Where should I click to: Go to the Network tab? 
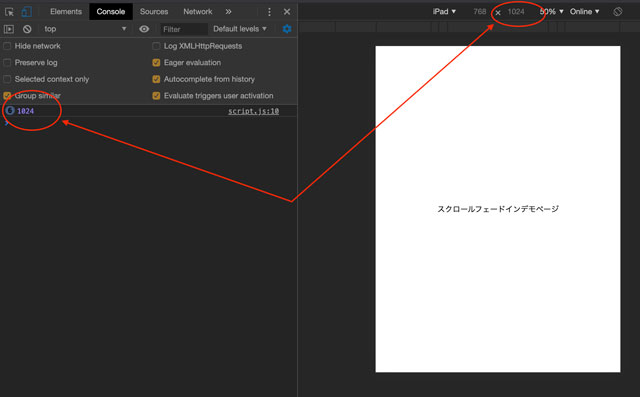click(x=198, y=12)
